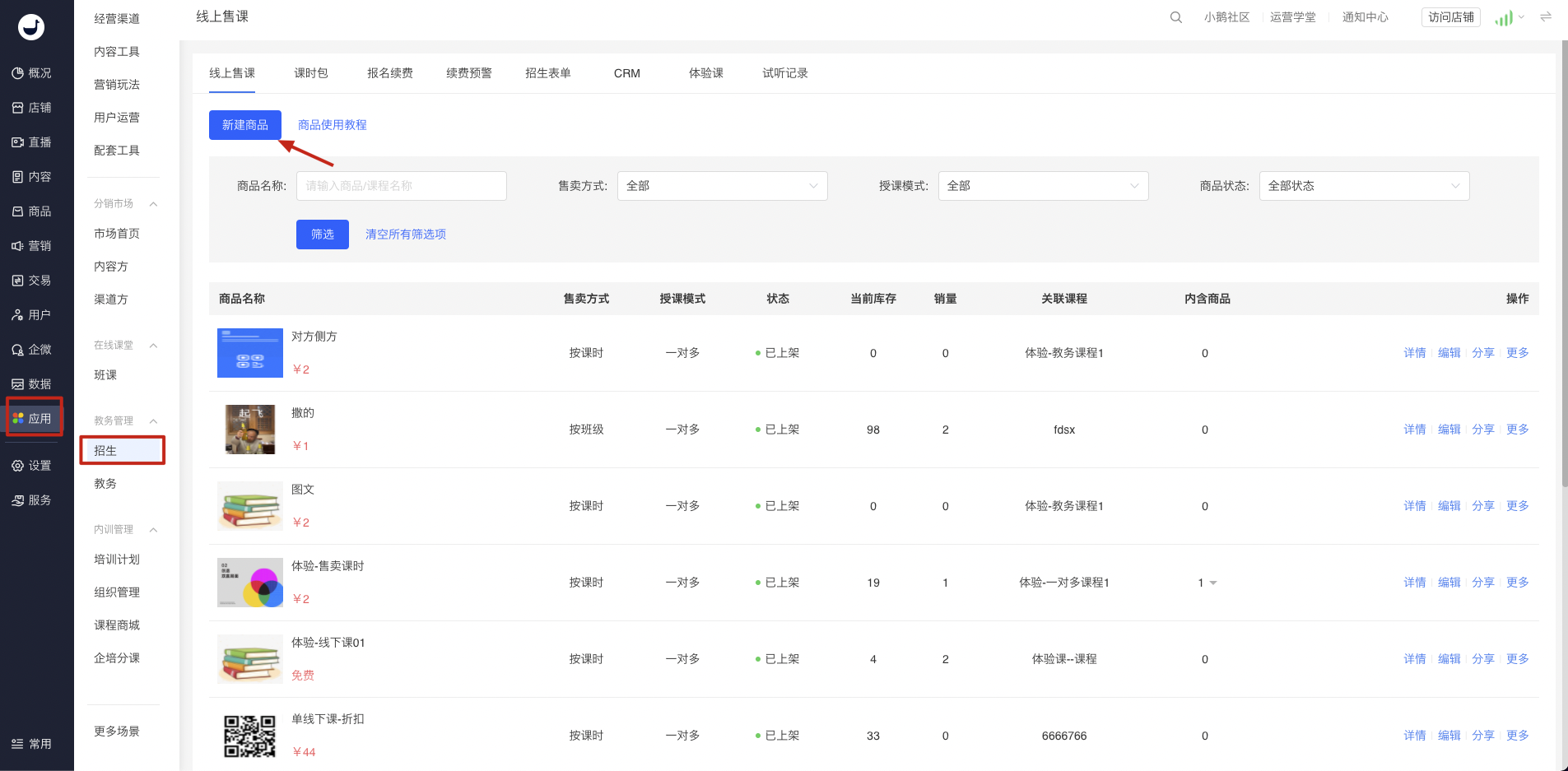
Task: Switch to CRM tab
Action: pyautogui.click(x=627, y=73)
